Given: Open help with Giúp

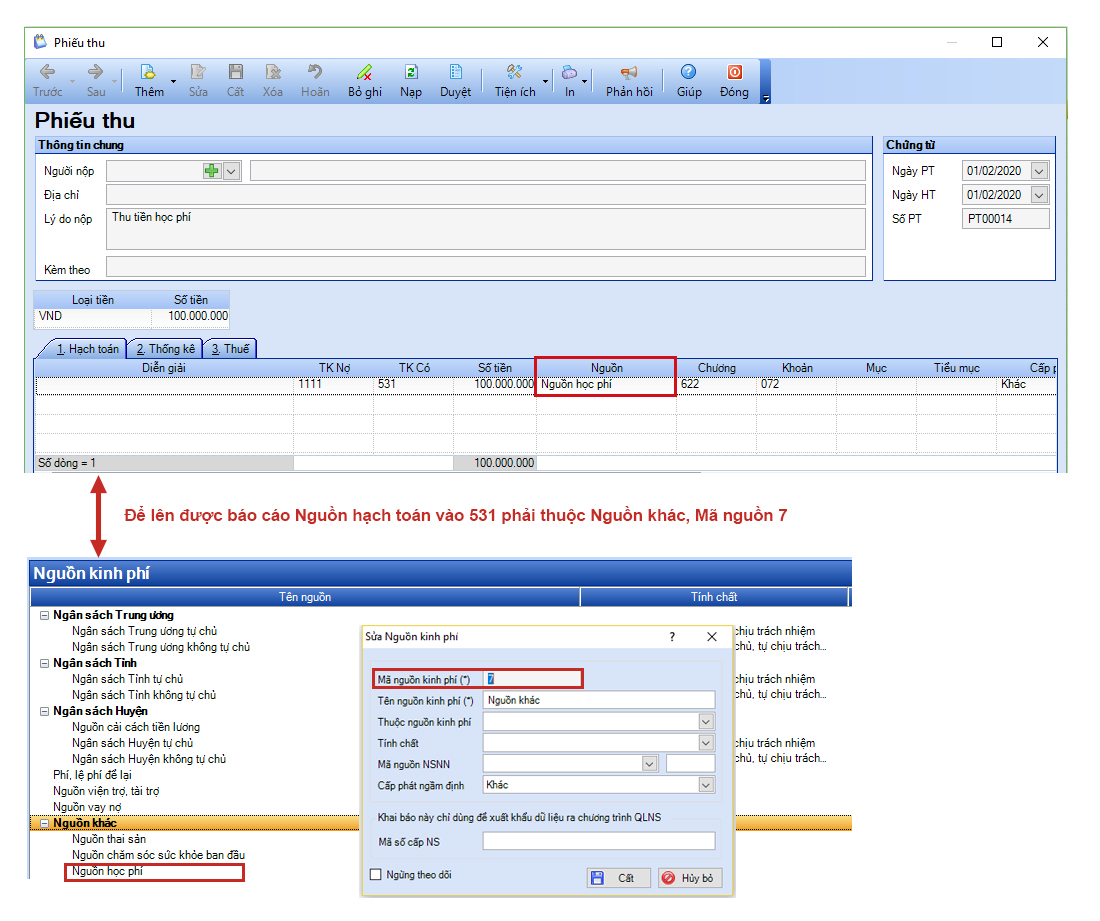Looking at the screenshot, I should (689, 81).
